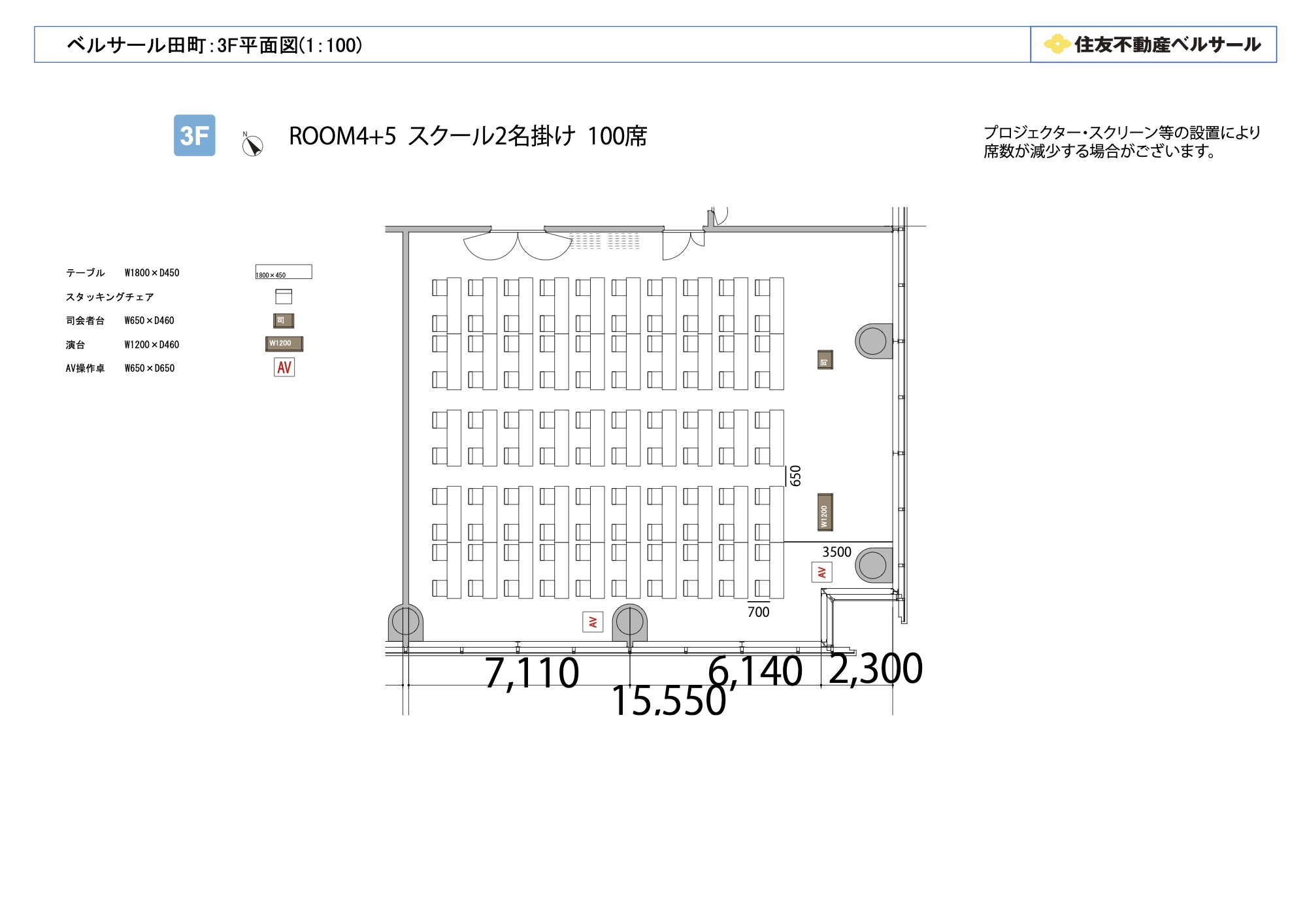Click the legend size W650×D650
1307x924 pixels.
[x=150, y=368]
